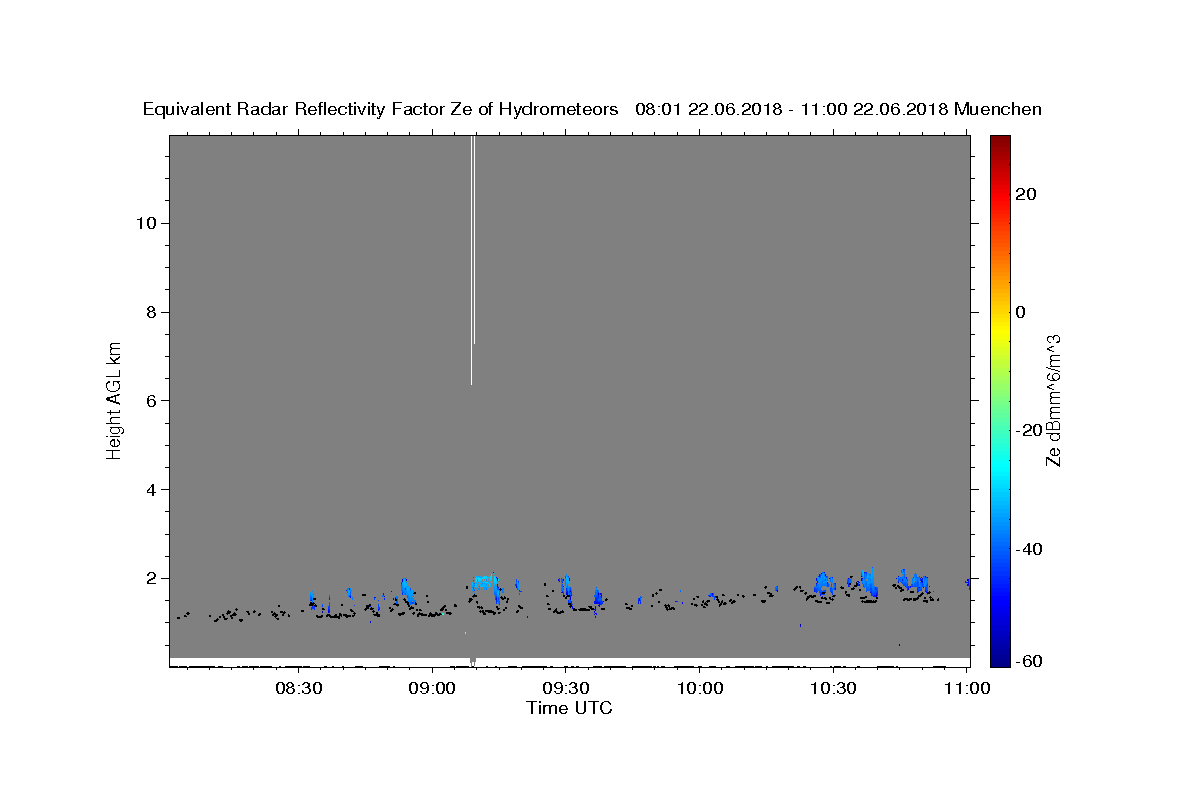Click the 'Time UTC' x-axis label
Screen dimensions: 1200x800
tap(569, 708)
